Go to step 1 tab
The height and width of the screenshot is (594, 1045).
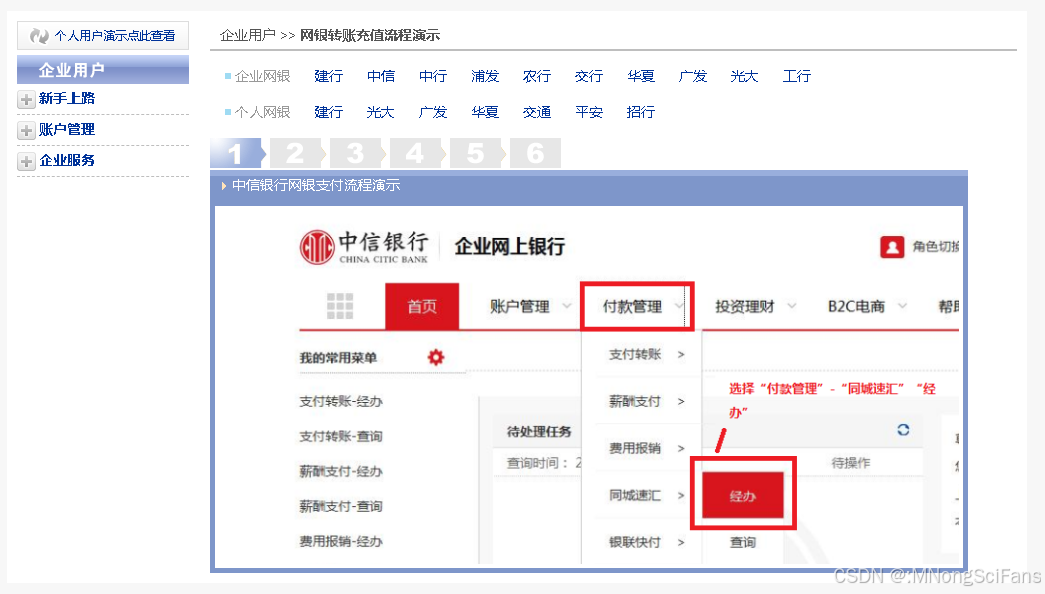click(236, 153)
